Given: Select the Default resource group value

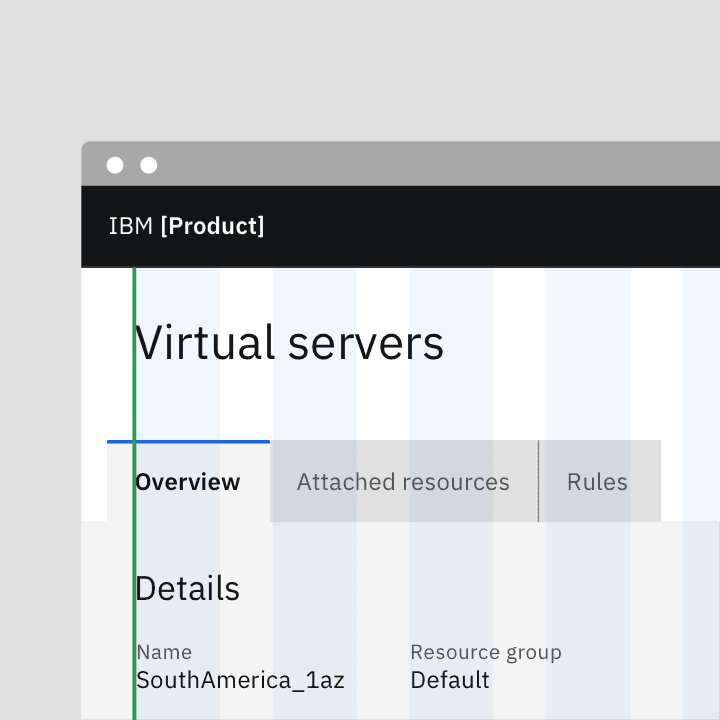Looking at the screenshot, I should (450, 681).
